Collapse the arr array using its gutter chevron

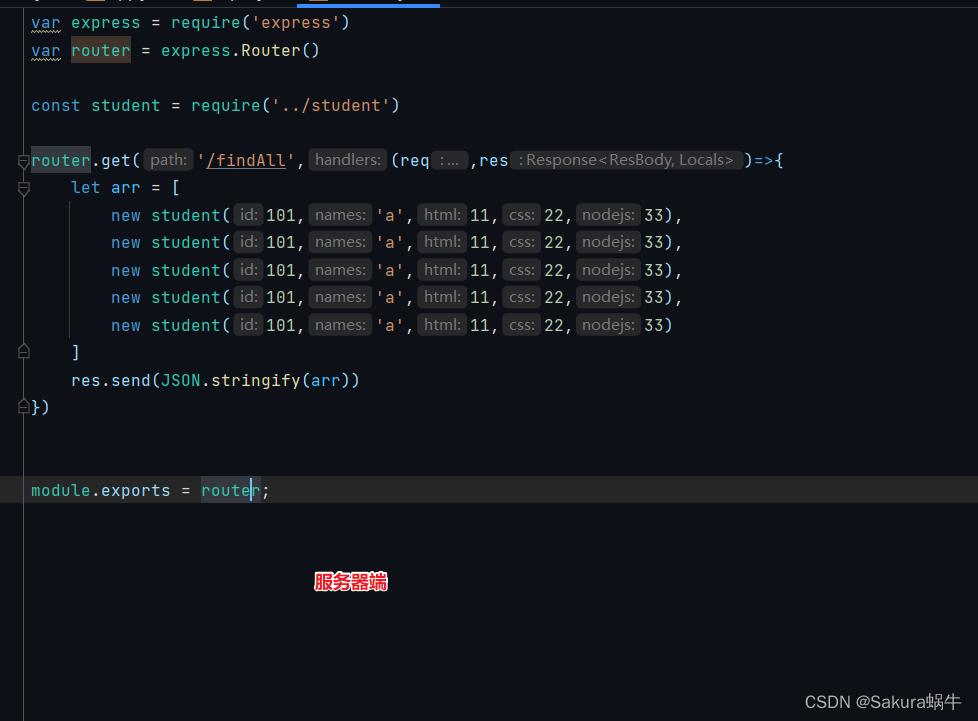(x=22, y=187)
